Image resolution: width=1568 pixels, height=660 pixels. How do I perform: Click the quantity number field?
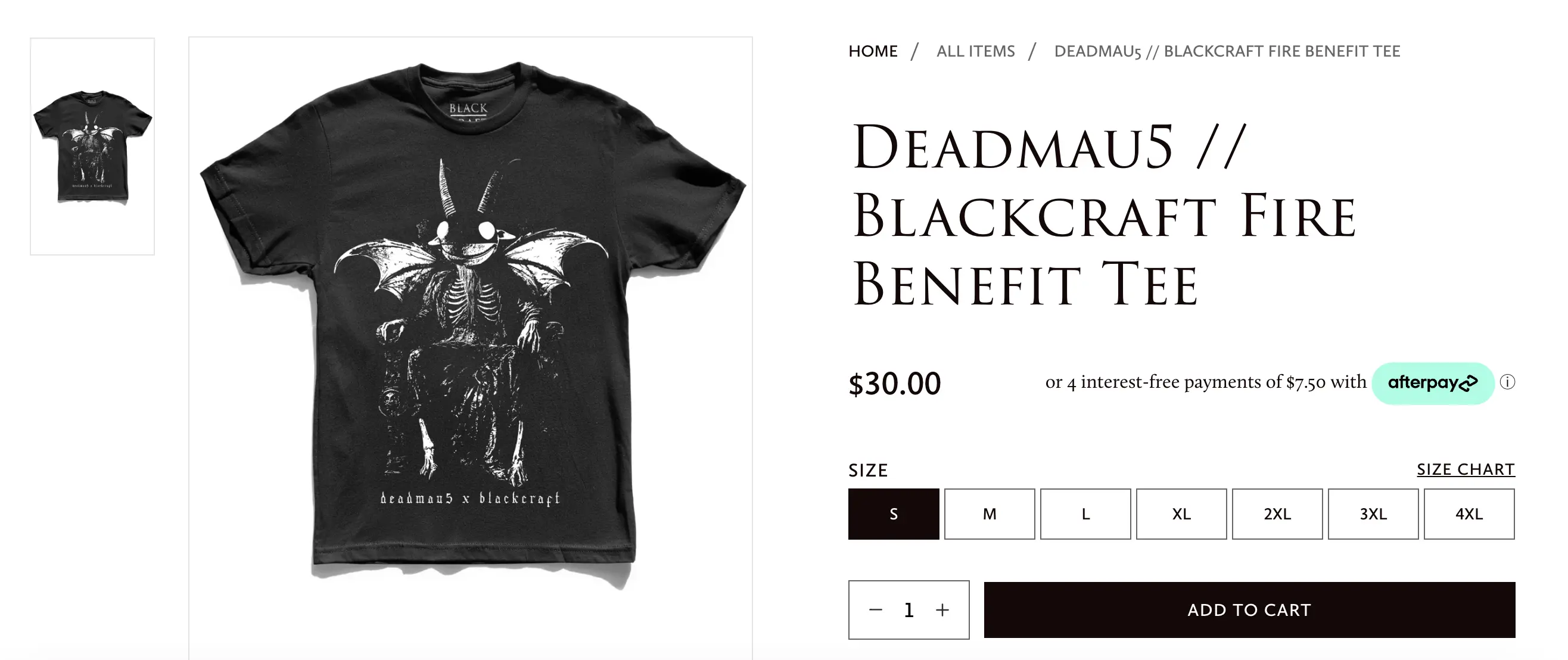pyautogui.click(x=909, y=609)
